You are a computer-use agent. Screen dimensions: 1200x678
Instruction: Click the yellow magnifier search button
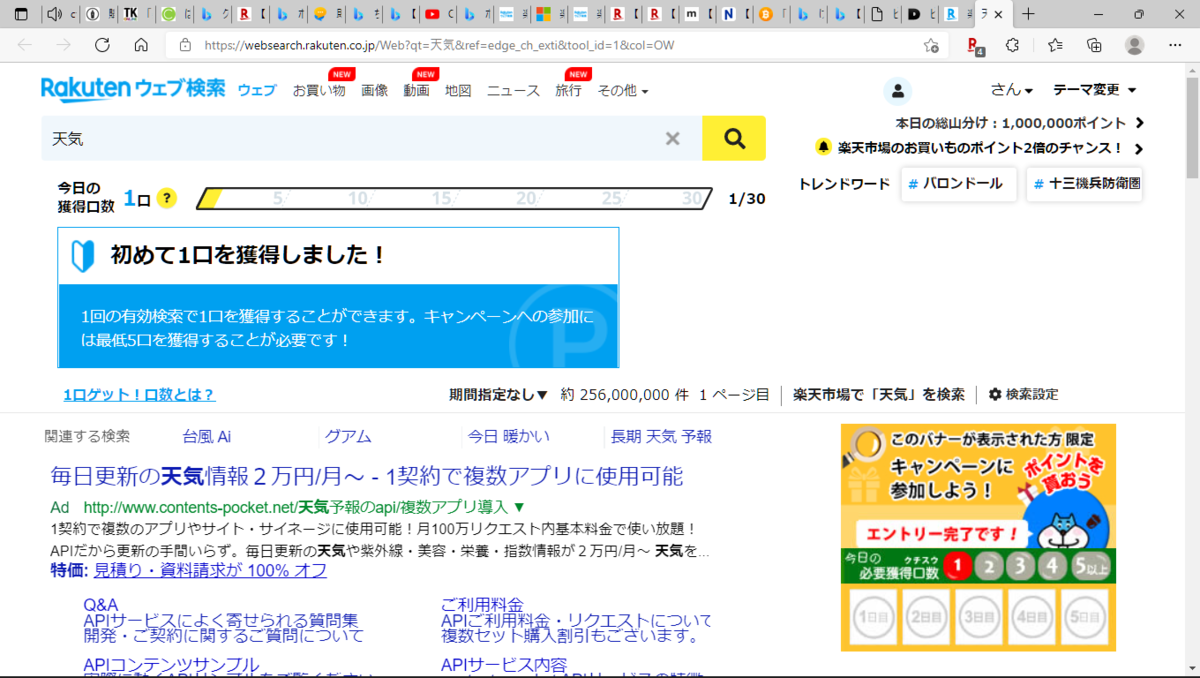click(x=734, y=139)
